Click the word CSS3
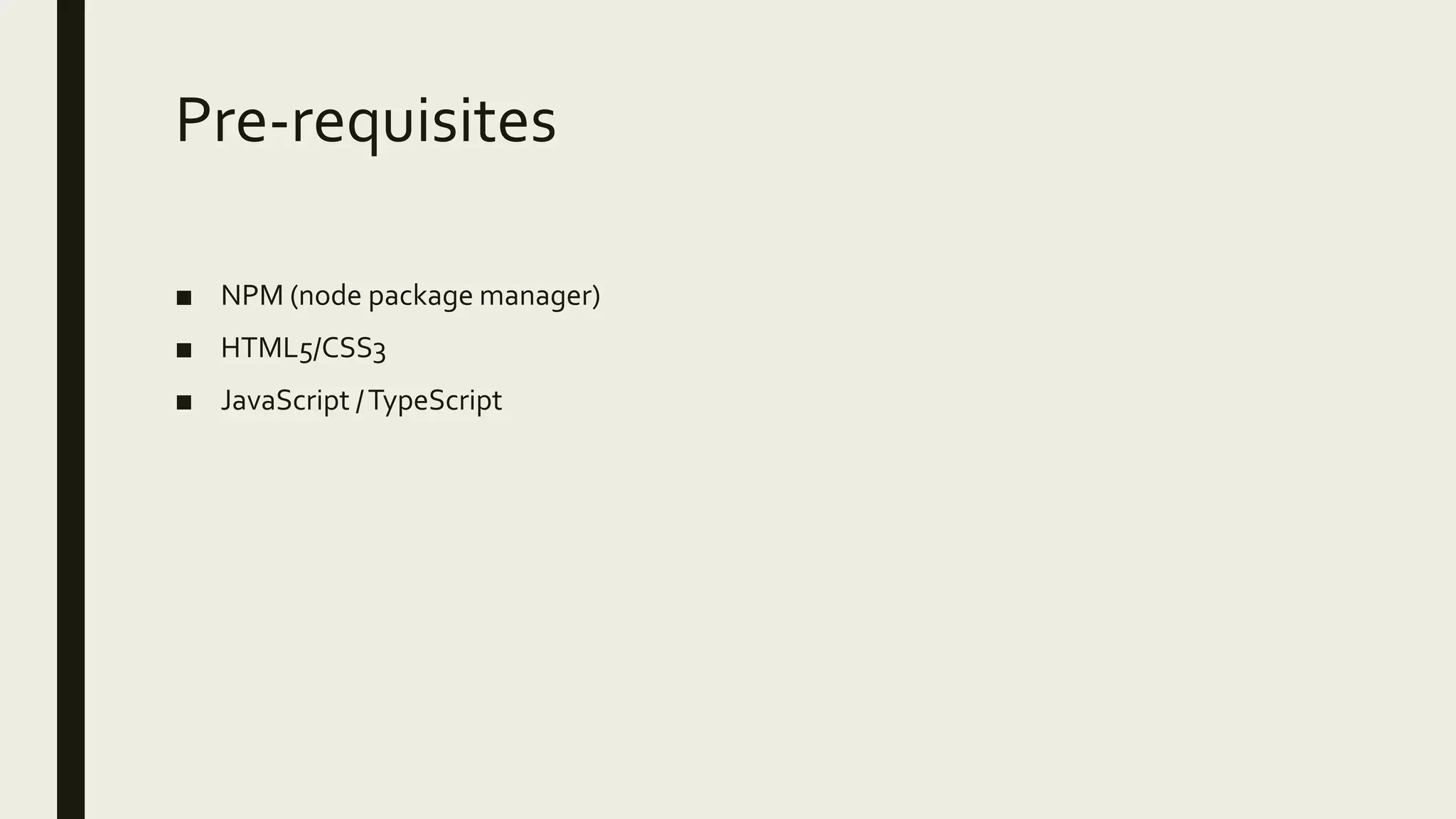 [353, 348]
